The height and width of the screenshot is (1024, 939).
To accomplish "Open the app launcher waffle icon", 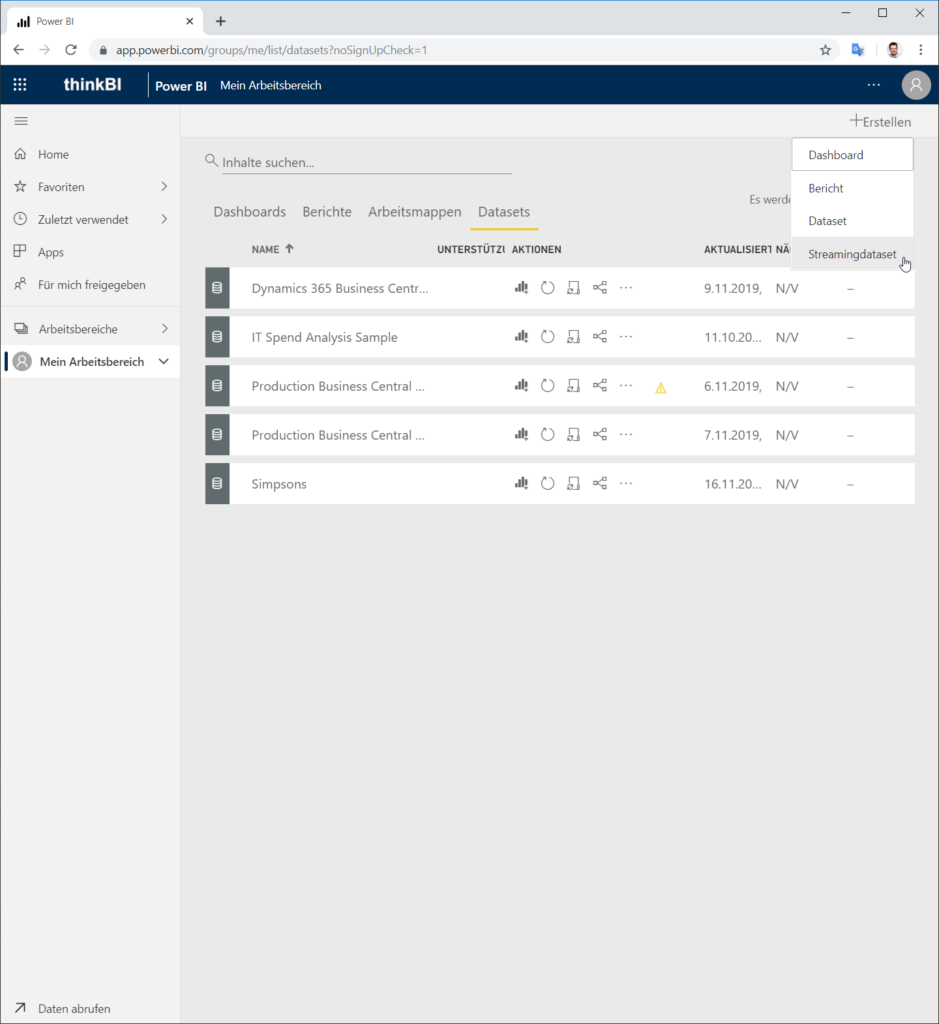I will (20, 85).
